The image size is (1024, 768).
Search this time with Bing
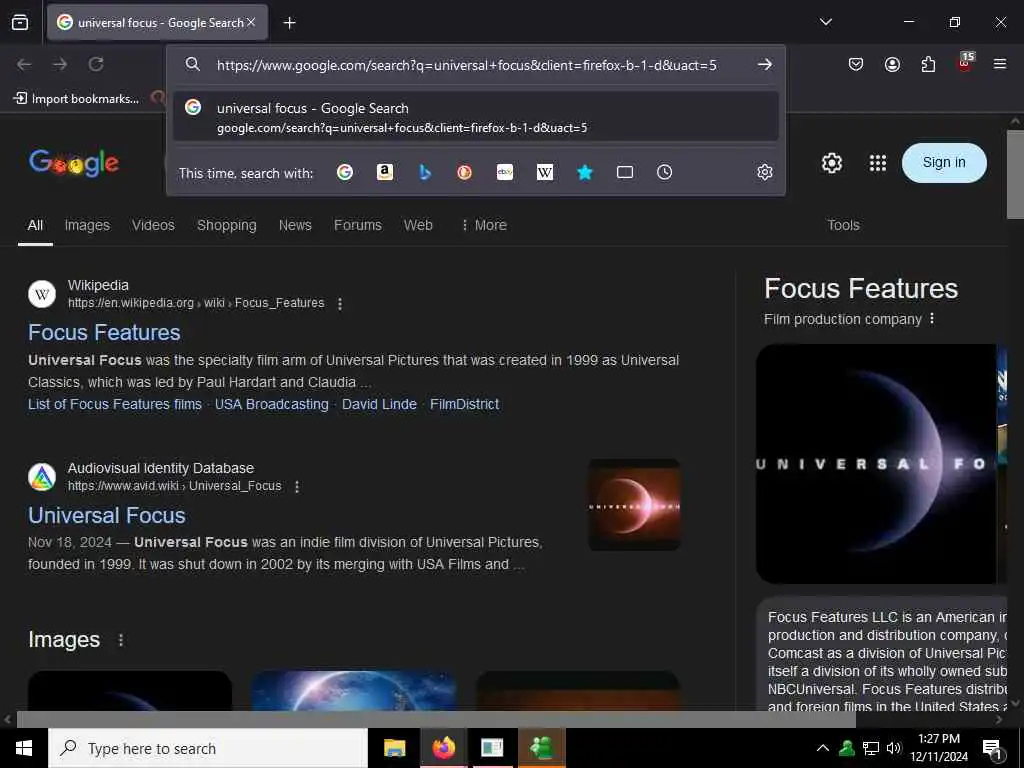click(425, 172)
